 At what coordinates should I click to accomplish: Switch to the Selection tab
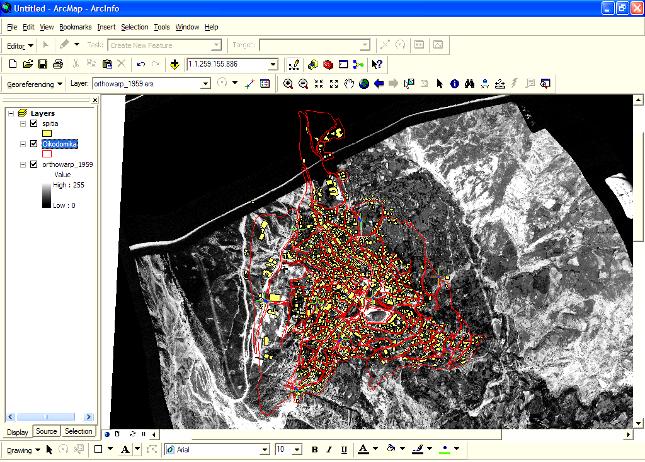click(x=78, y=431)
